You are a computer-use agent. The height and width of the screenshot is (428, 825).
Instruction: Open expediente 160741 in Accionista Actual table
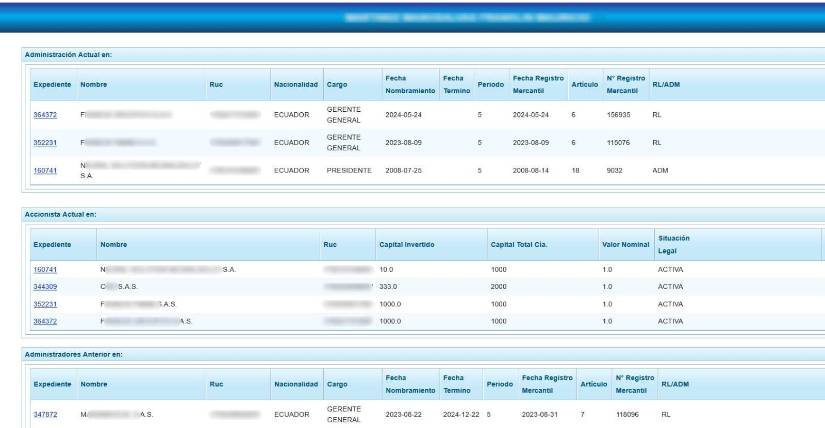click(x=46, y=270)
